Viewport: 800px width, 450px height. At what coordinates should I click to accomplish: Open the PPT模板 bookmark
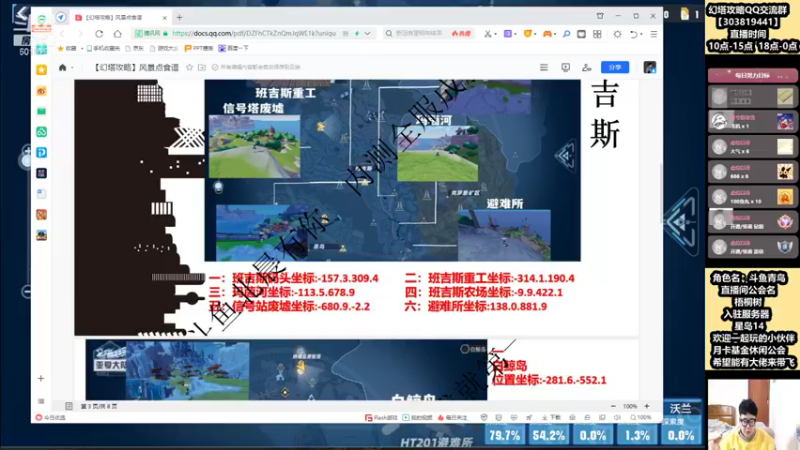click(198, 48)
